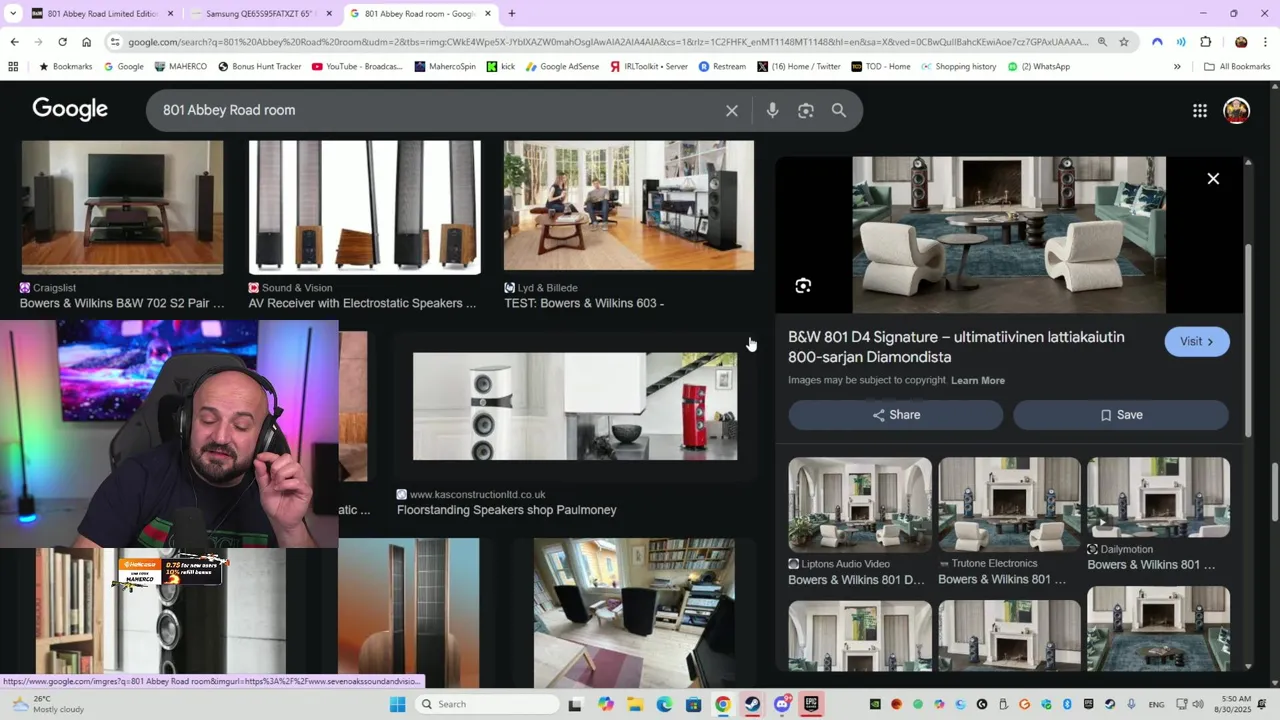The height and width of the screenshot is (720, 1280).
Task: Open the Shopping history bookmark
Action: (958, 67)
